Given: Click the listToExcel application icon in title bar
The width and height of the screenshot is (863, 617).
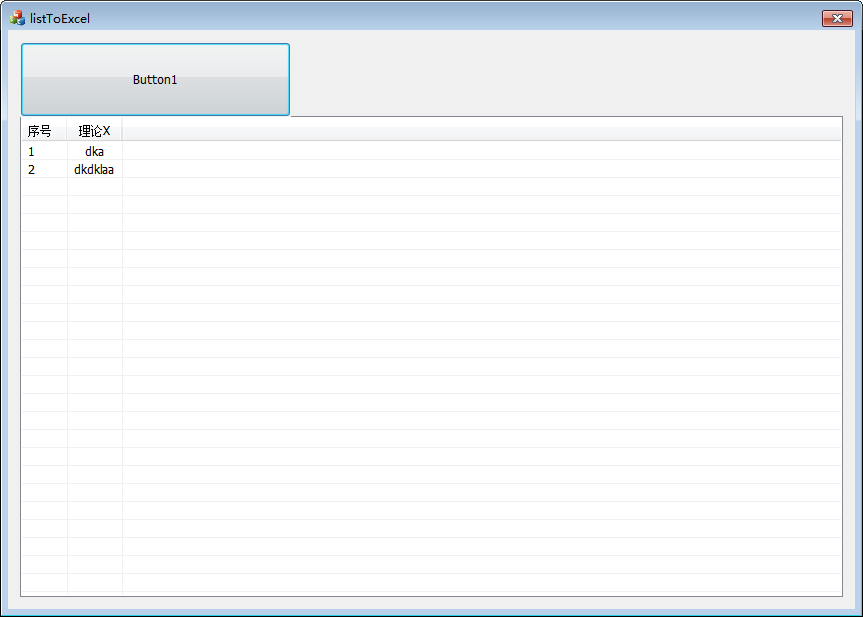Looking at the screenshot, I should tap(15, 18).
